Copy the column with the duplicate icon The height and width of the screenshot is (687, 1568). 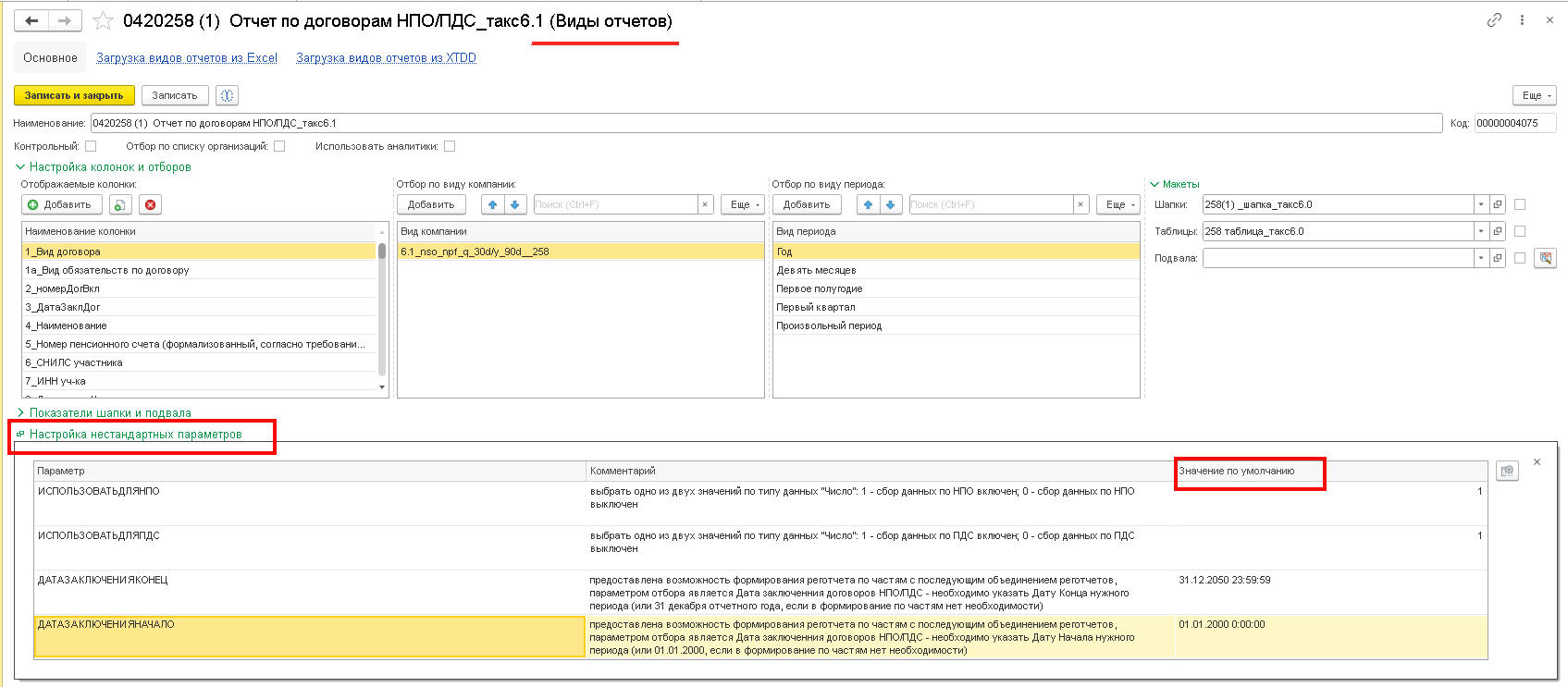pos(119,204)
